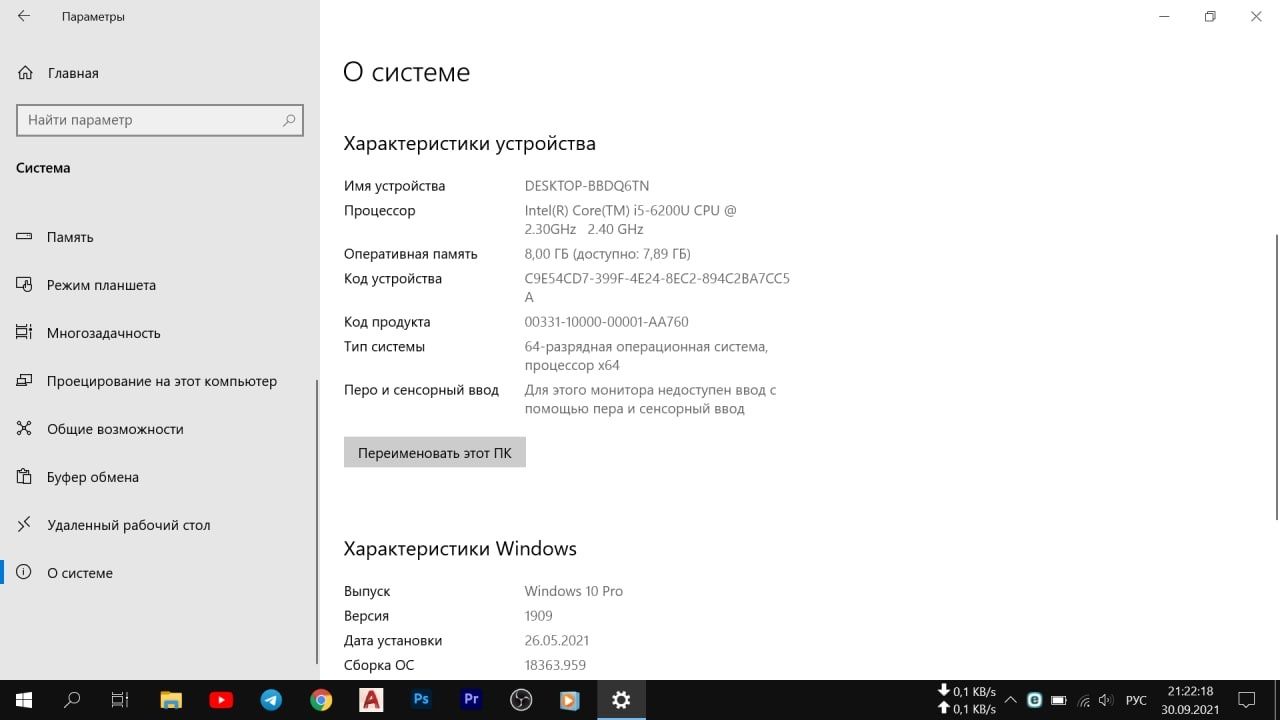This screenshot has width=1280, height=720.
Task: Click the Многозадачность icon
Action: pos(25,333)
